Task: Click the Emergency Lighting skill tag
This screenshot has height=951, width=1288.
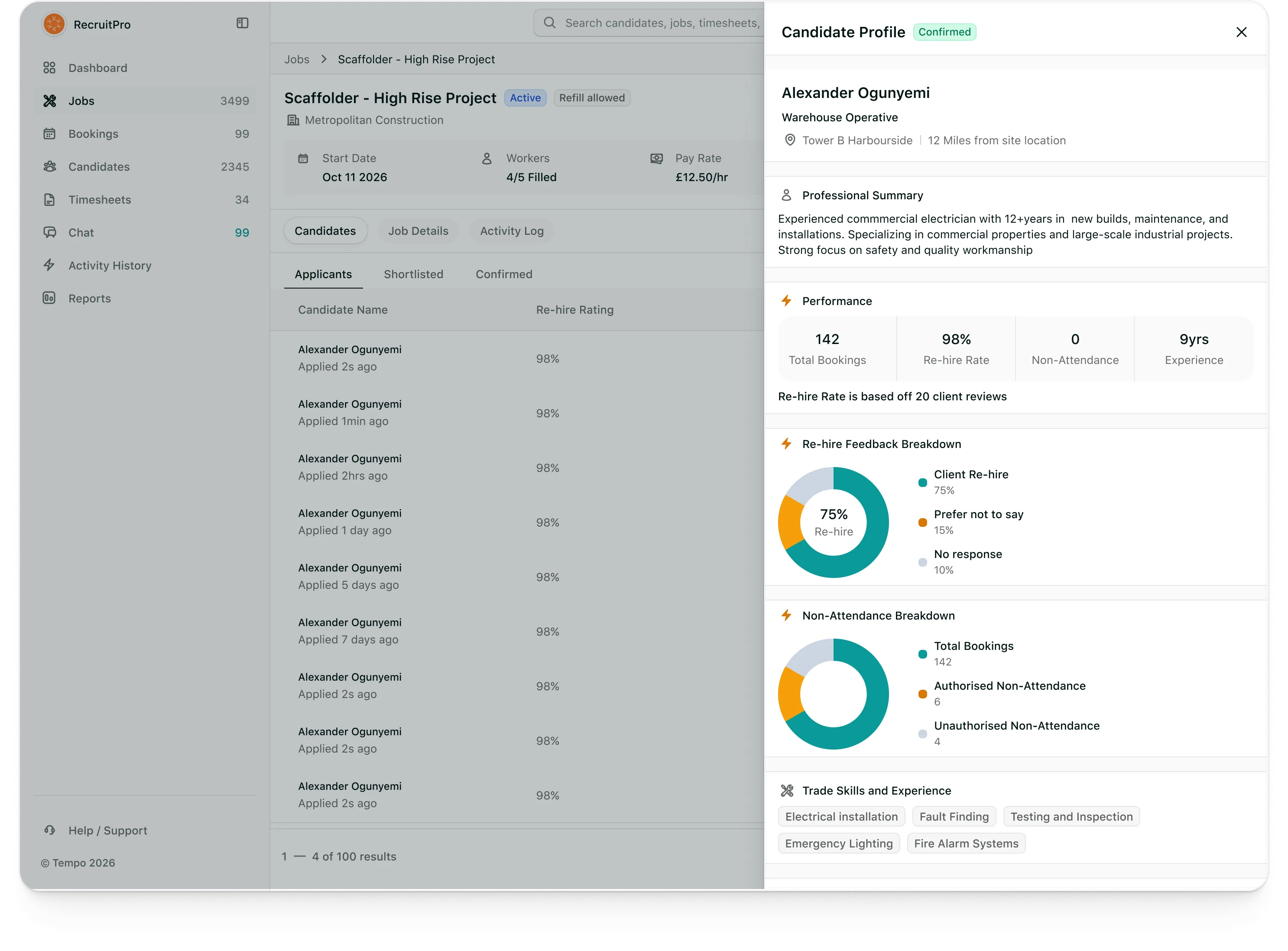Action: click(x=839, y=844)
